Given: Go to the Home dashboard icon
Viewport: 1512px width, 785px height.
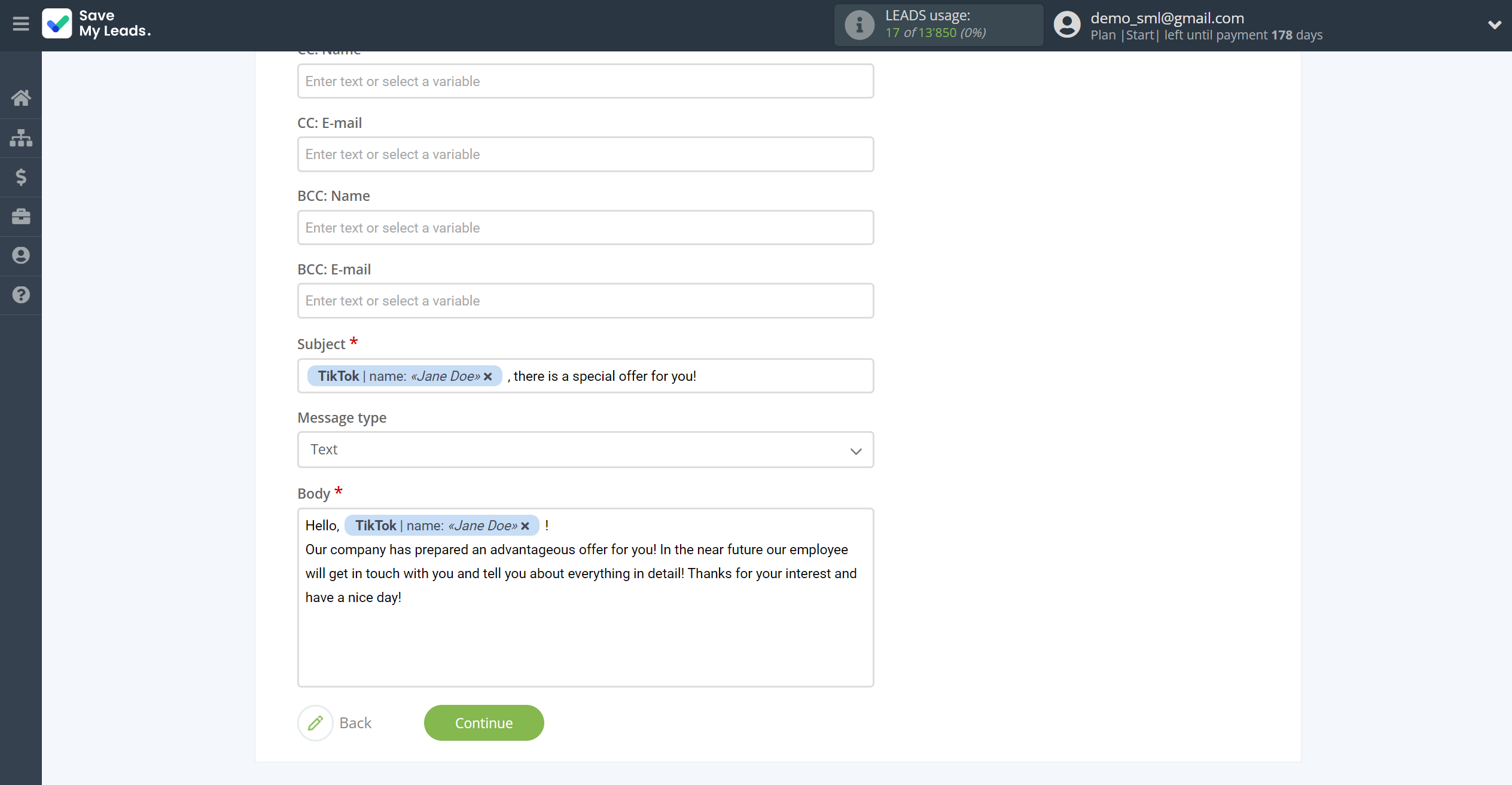Looking at the screenshot, I should coord(21,97).
